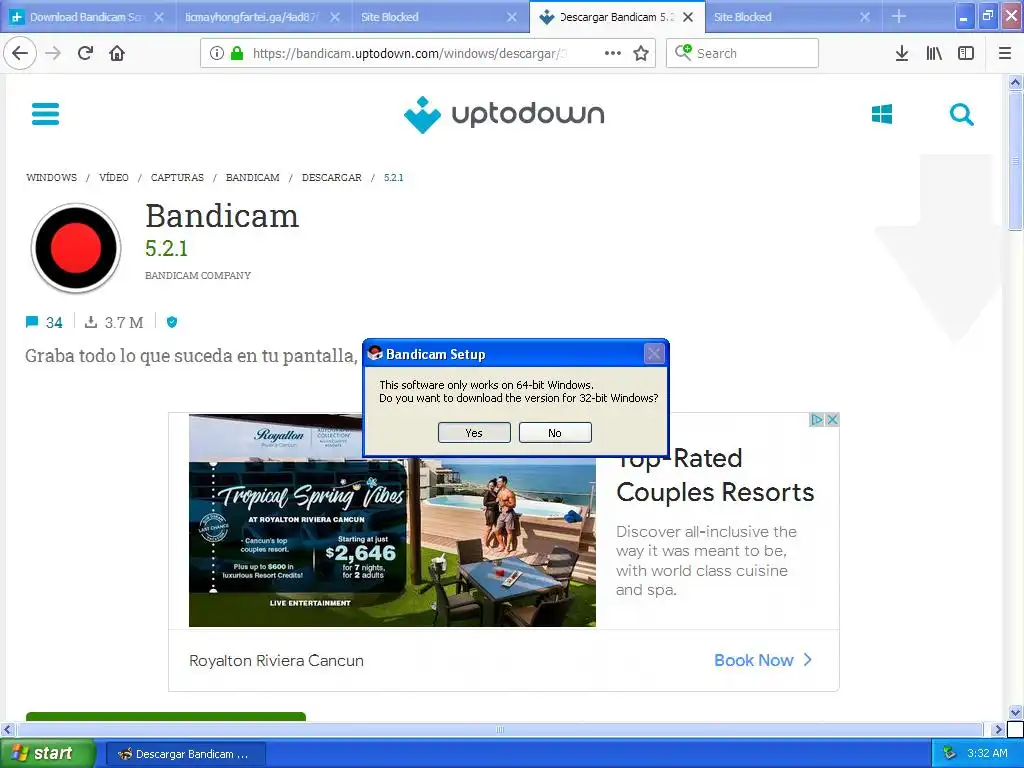Image resolution: width=1024 pixels, height=768 pixels.
Task: Click the address bar URL
Action: [x=409, y=54]
